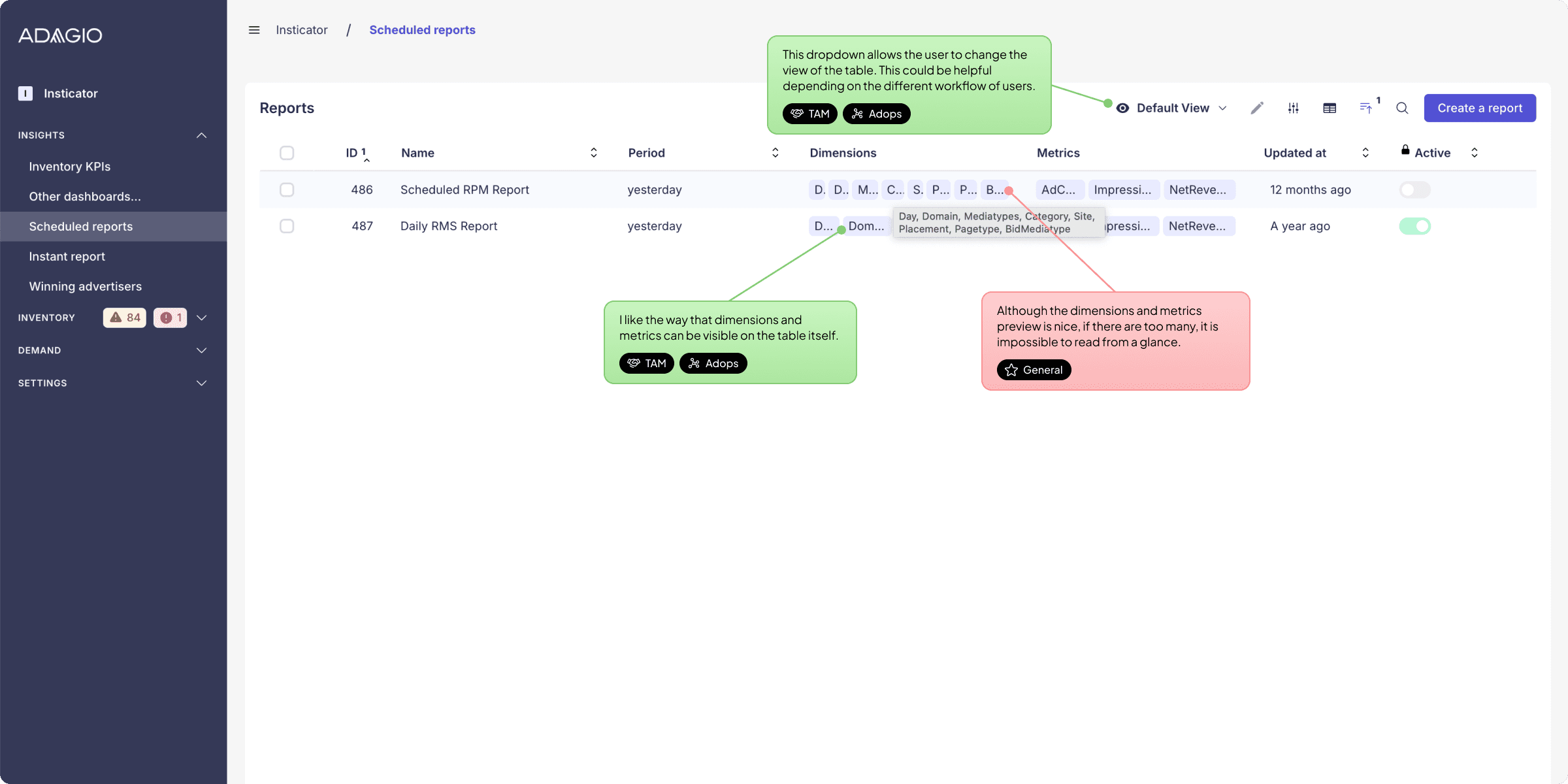The width and height of the screenshot is (1568, 784).
Task: Select Instancator in the sidebar
Action: [x=71, y=93]
